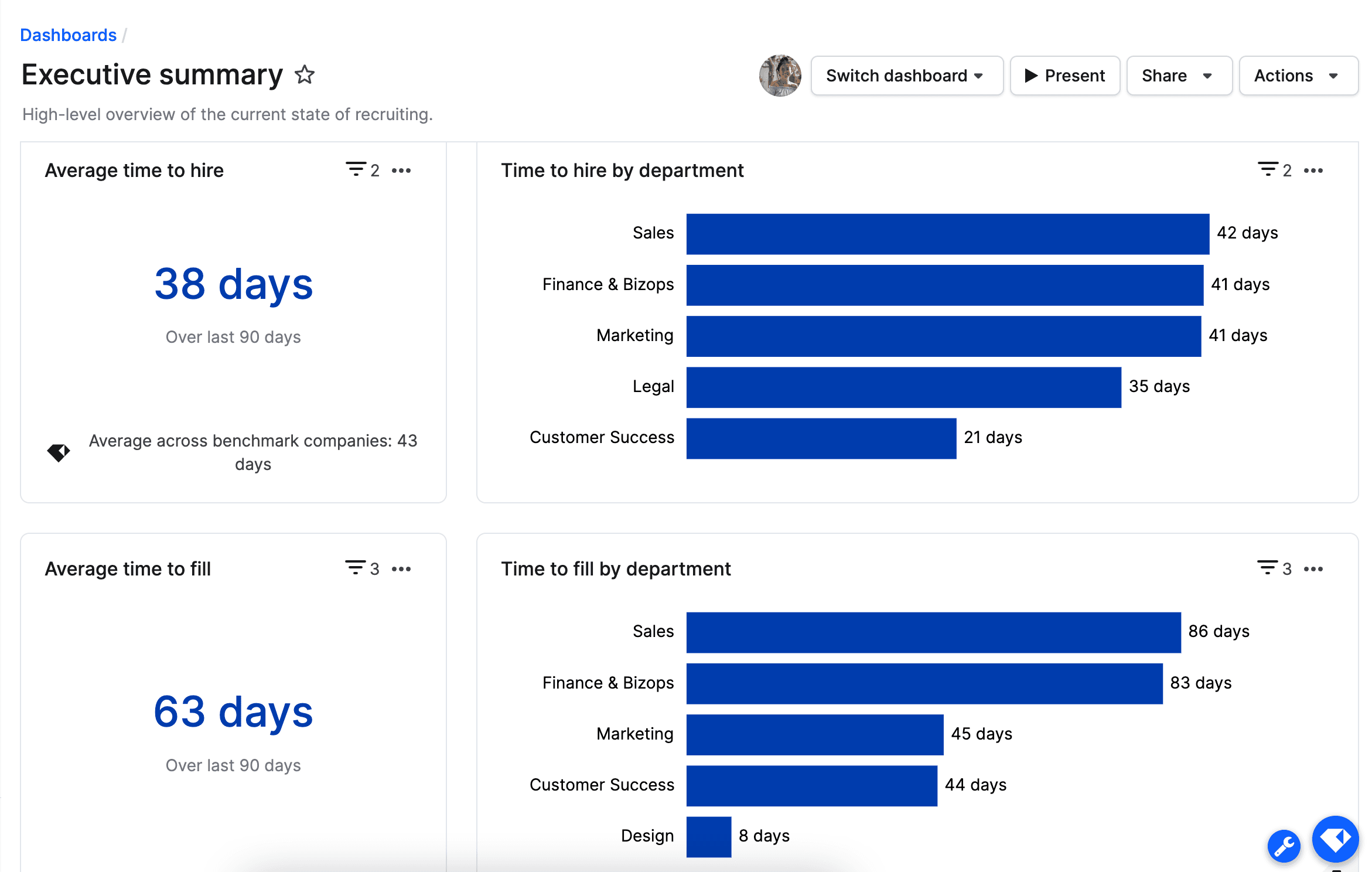Screen dimensions: 1372x872
Task: Click the benchmark diamond icon in hire card
Action: (x=59, y=452)
